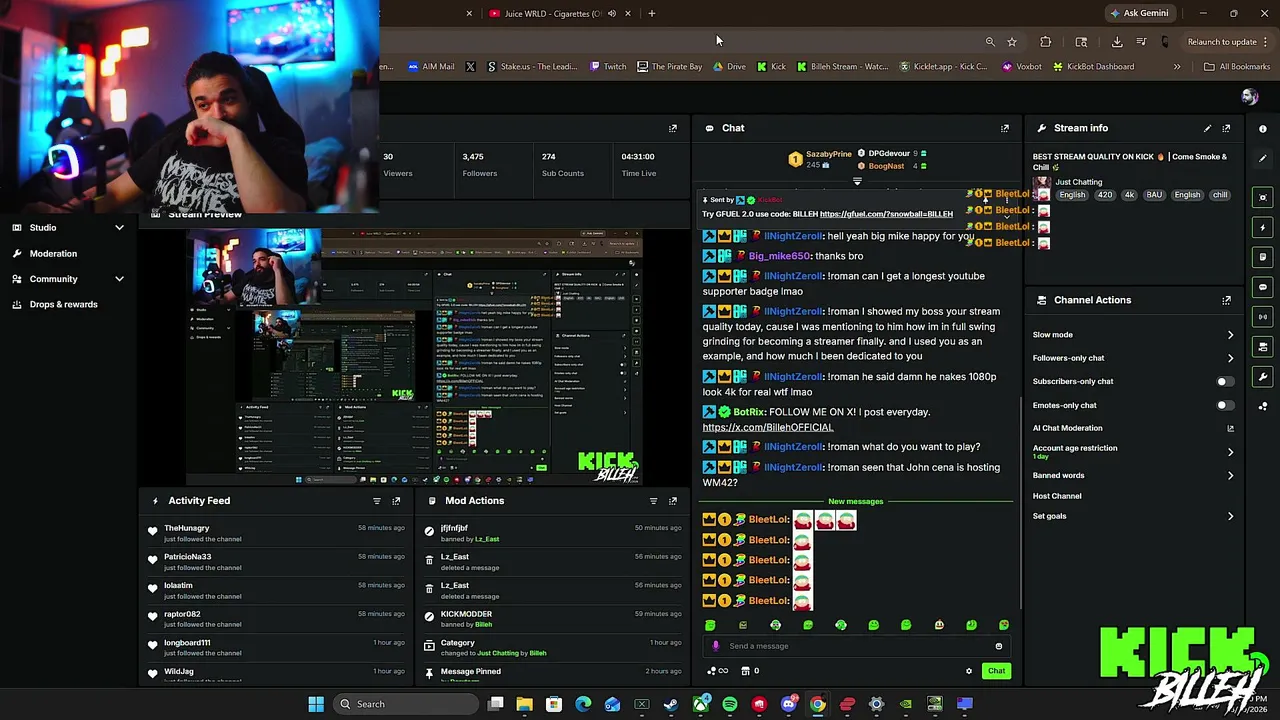Pop out the Activity Feed panel
1280x720 pixels.
396,501
